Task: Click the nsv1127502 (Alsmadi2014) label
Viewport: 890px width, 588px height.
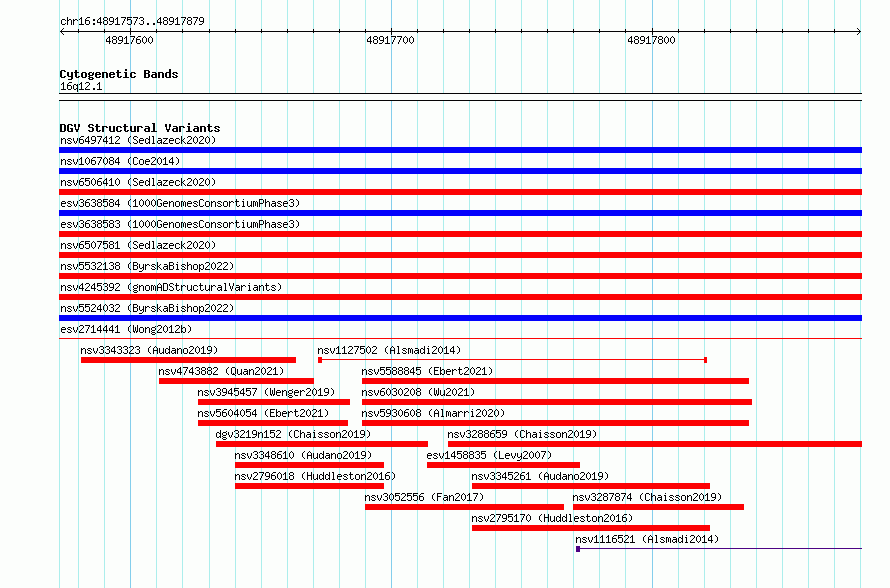Action: (x=389, y=350)
